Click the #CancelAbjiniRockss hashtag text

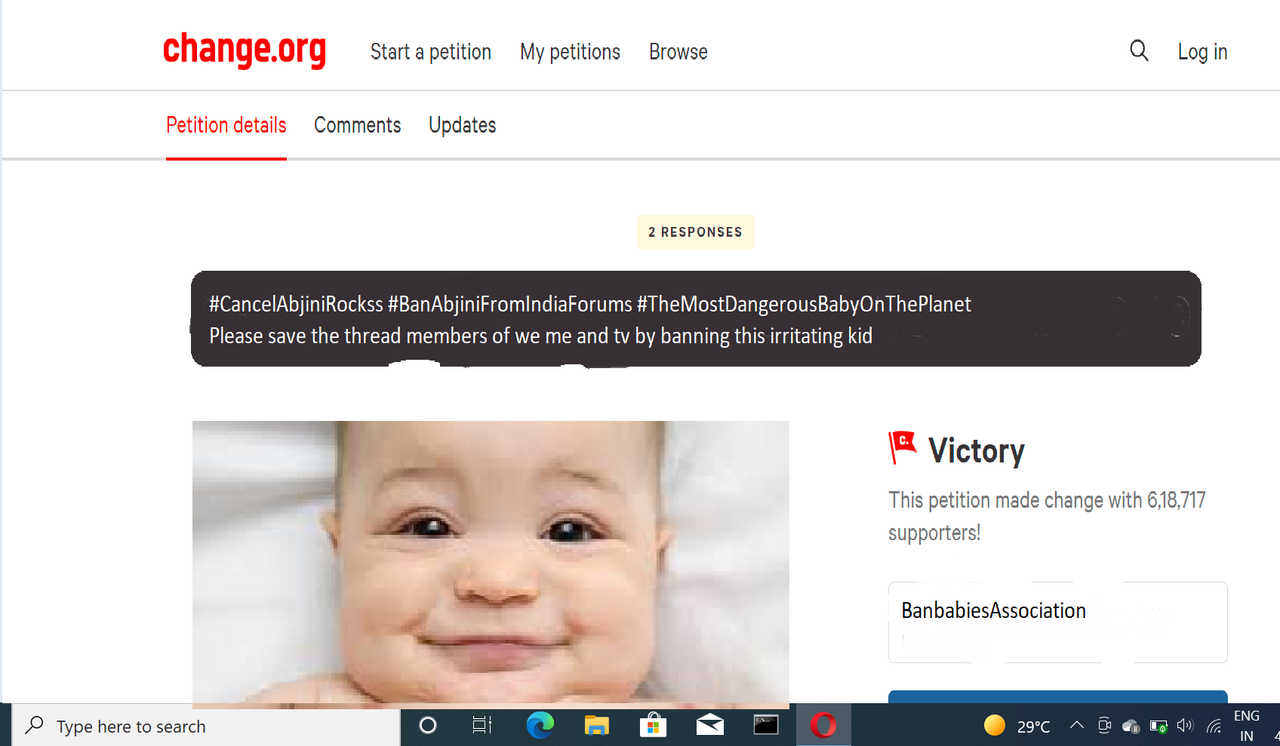pyautogui.click(x=296, y=304)
